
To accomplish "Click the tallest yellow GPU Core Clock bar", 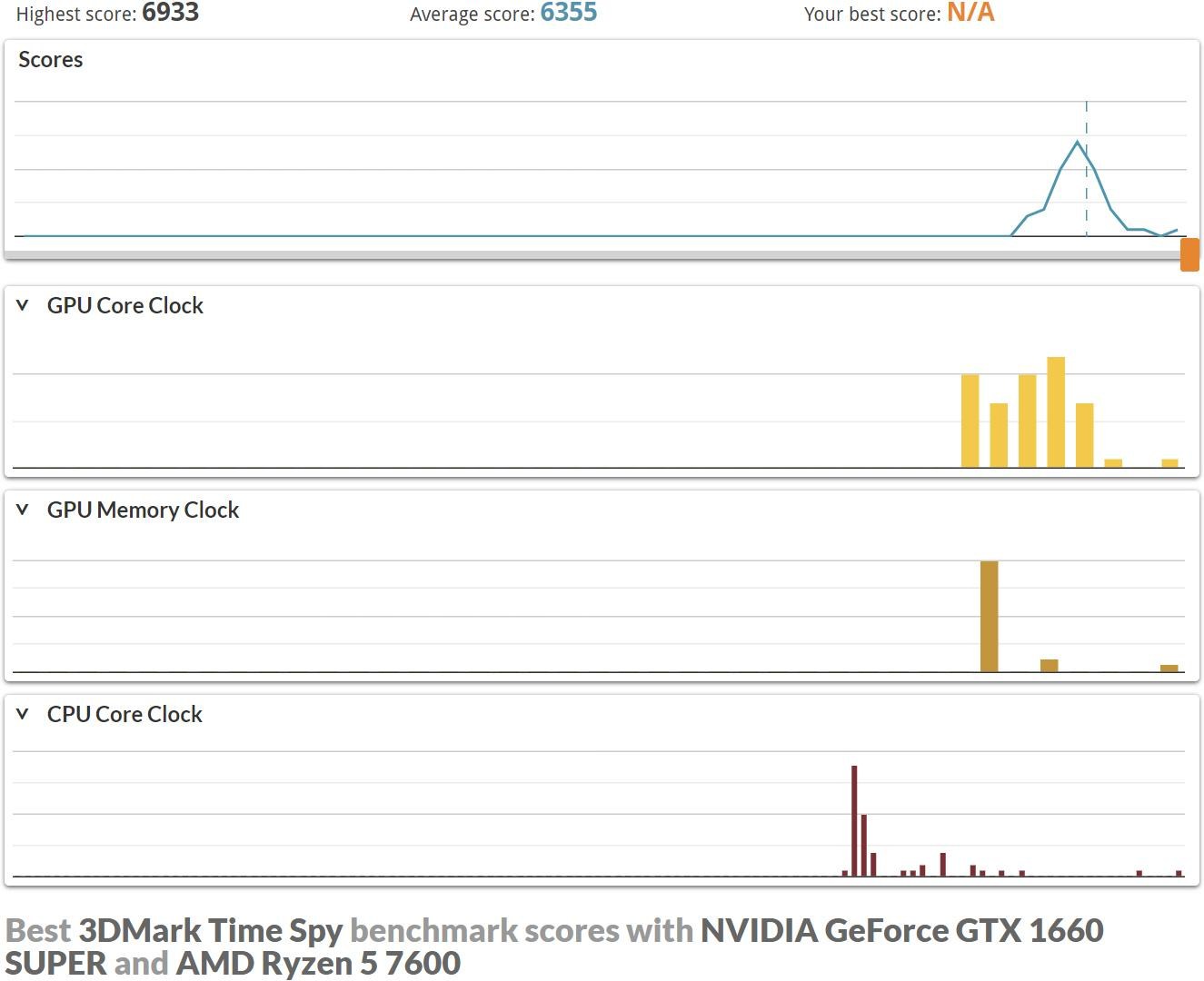I will 1056,411.
